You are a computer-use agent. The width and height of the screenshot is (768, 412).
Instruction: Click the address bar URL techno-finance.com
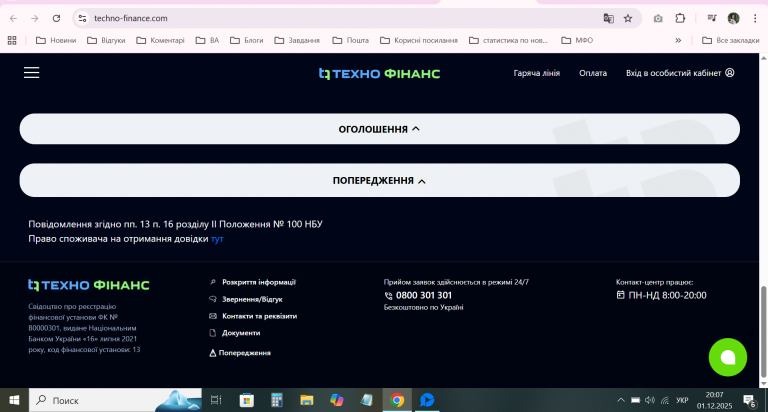(x=131, y=18)
